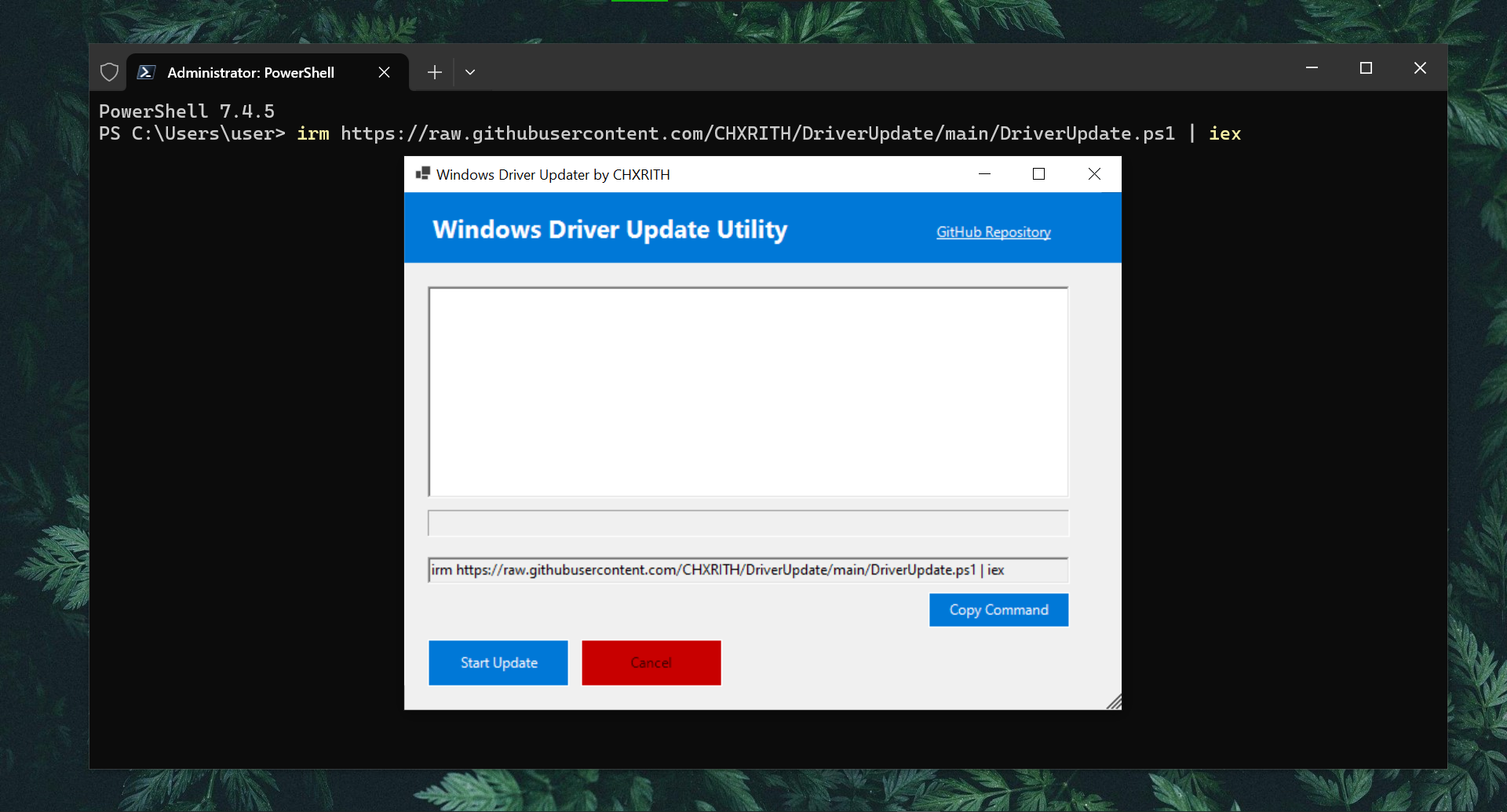
Task: Click inside the empty log output box
Action: pyautogui.click(x=748, y=391)
